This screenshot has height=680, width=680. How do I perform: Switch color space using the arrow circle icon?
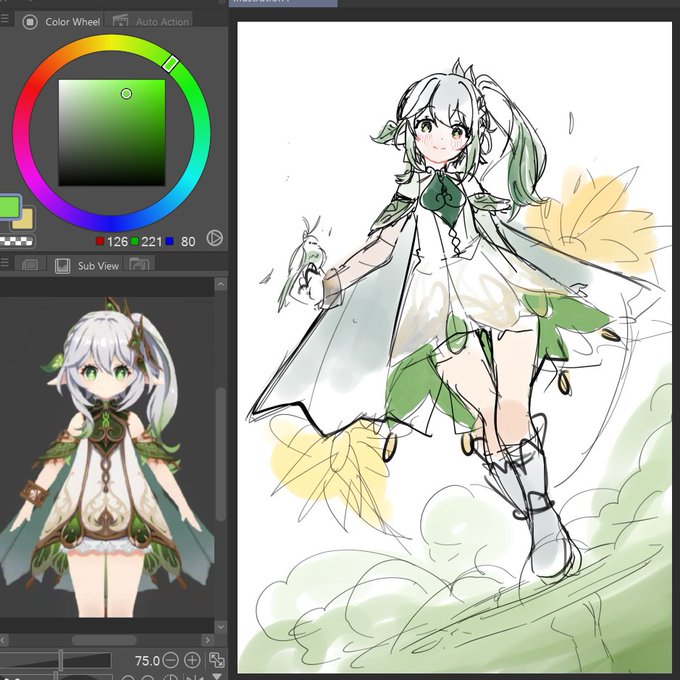tap(215, 238)
